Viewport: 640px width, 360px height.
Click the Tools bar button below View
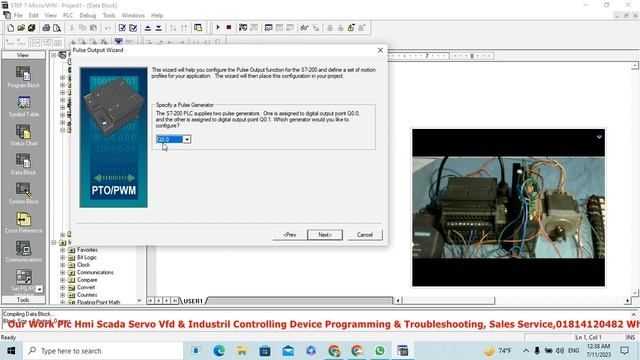click(x=23, y=300)
